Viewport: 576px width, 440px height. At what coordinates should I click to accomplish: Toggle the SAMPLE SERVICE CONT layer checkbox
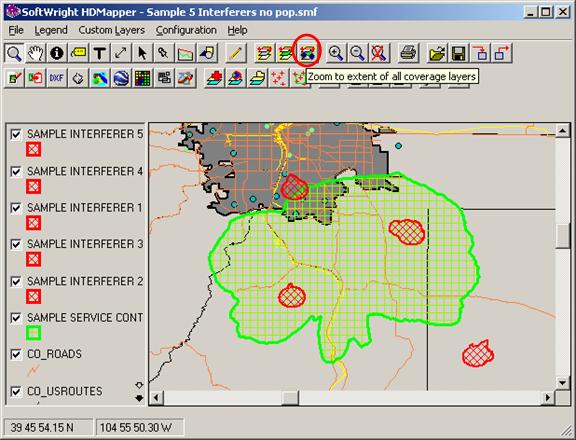[16, 318]
